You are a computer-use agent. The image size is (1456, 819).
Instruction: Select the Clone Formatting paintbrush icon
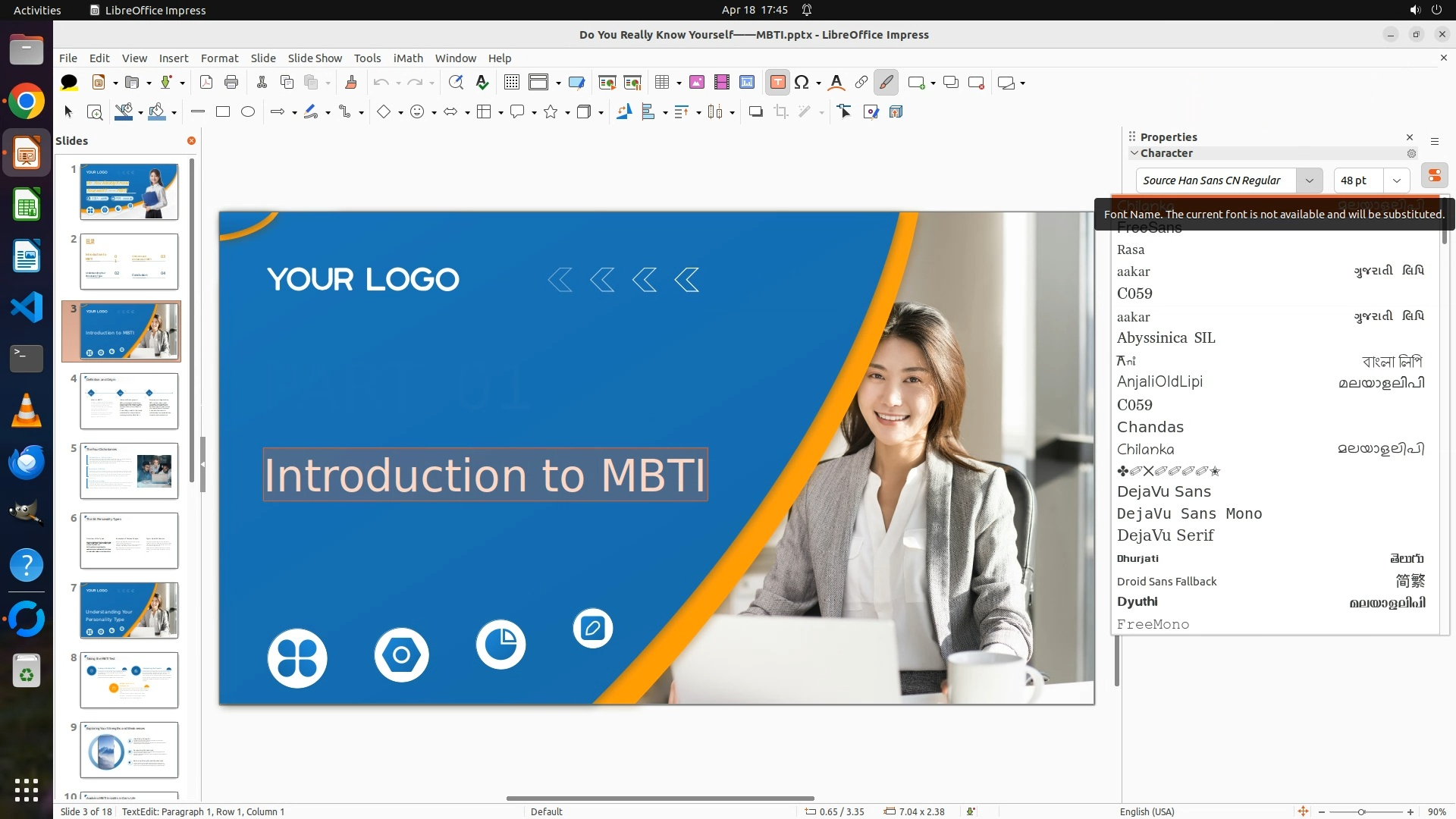point(350,83)
